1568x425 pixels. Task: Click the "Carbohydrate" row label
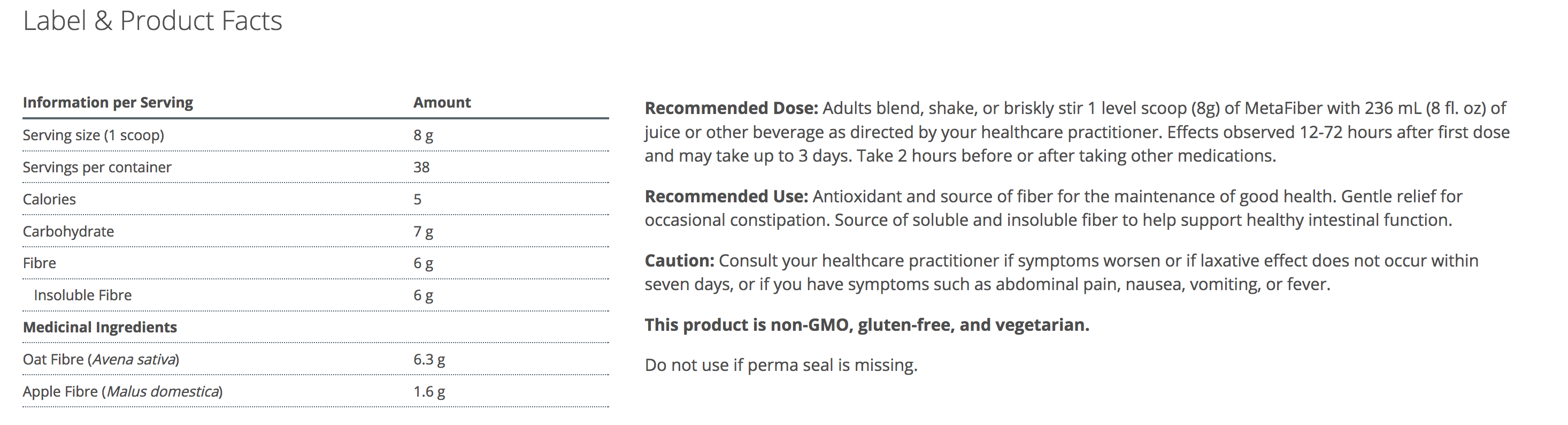click(68, 232)
